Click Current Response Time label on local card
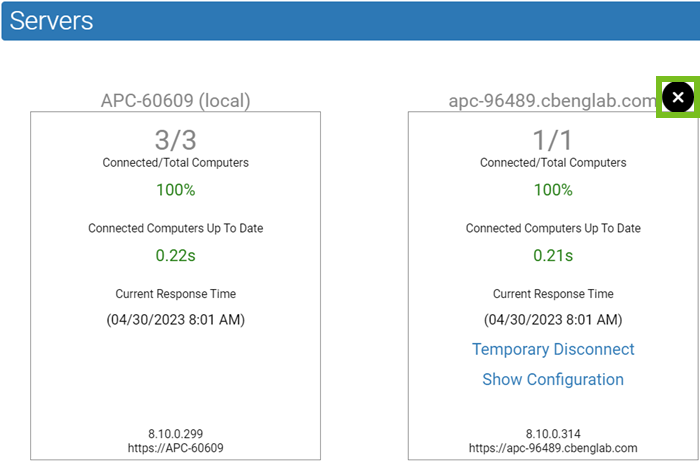Image resolution: width=700 pixels, height=461 pixels. [176, 294]
